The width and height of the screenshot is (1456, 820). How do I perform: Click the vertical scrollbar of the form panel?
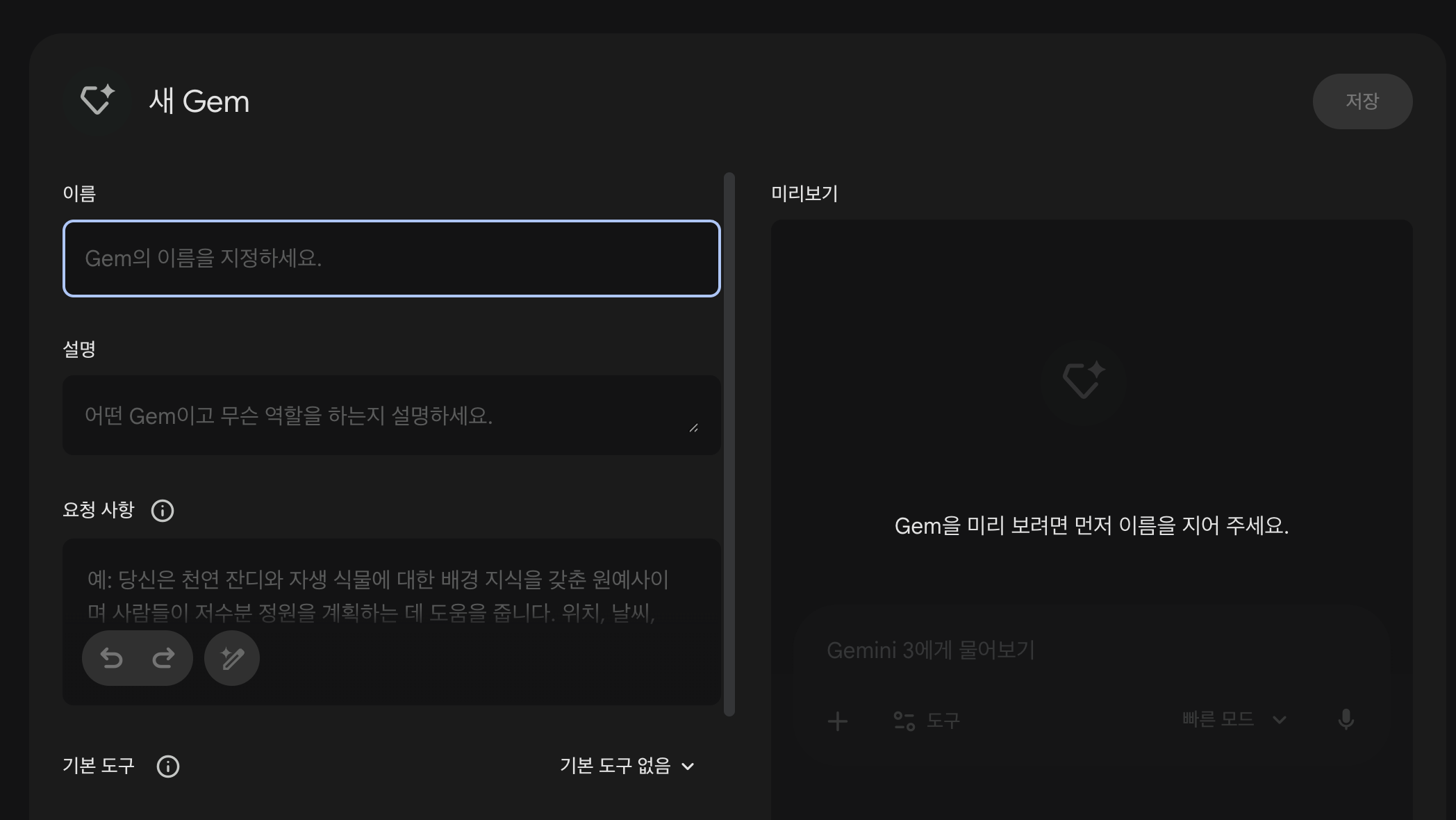coord(729,445)
